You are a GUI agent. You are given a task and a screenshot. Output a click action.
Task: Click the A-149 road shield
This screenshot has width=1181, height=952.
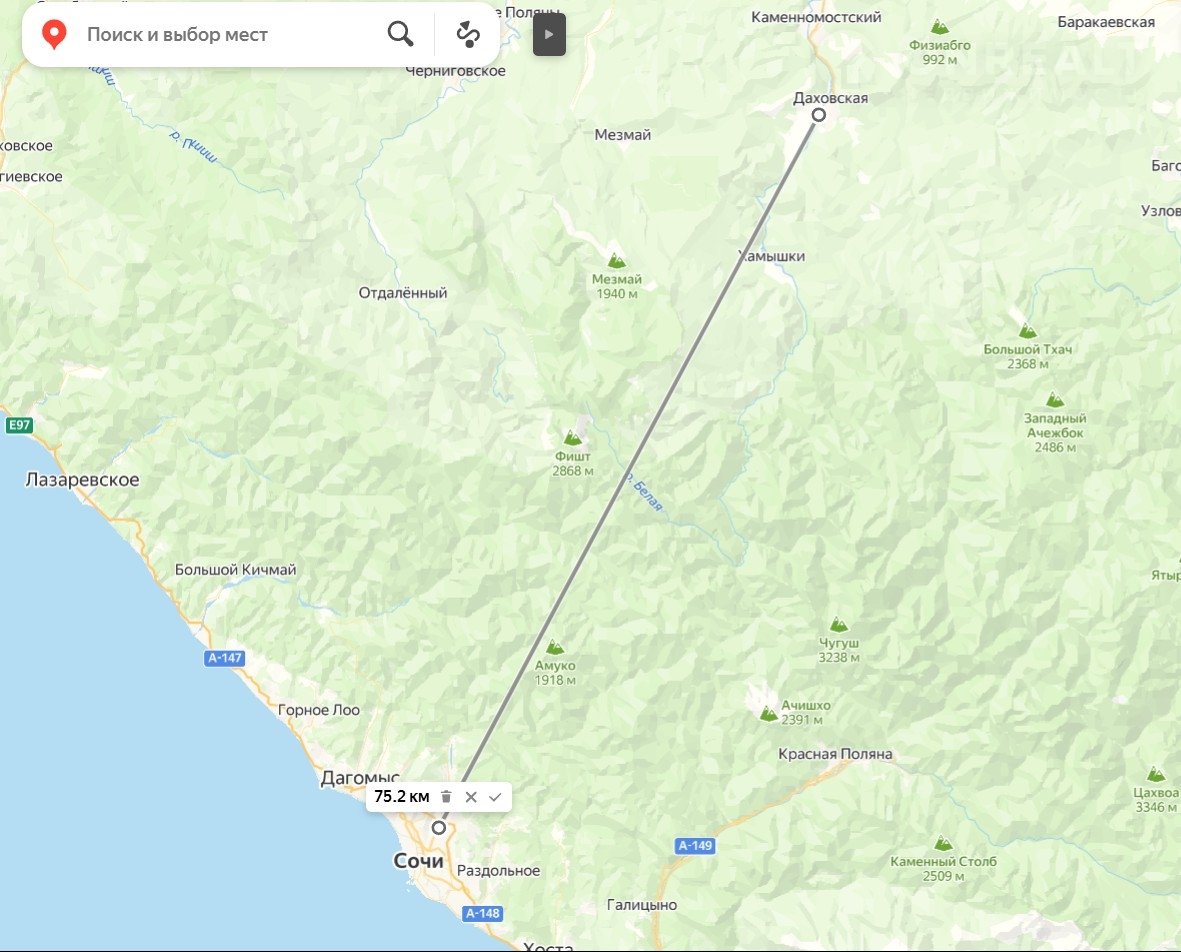[x=694, y=846]
